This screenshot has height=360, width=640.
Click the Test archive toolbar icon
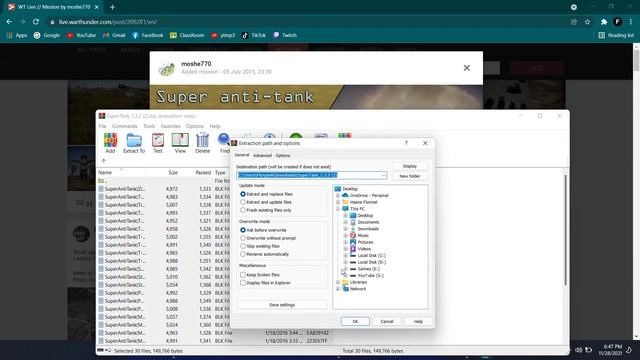coord(158,143)
